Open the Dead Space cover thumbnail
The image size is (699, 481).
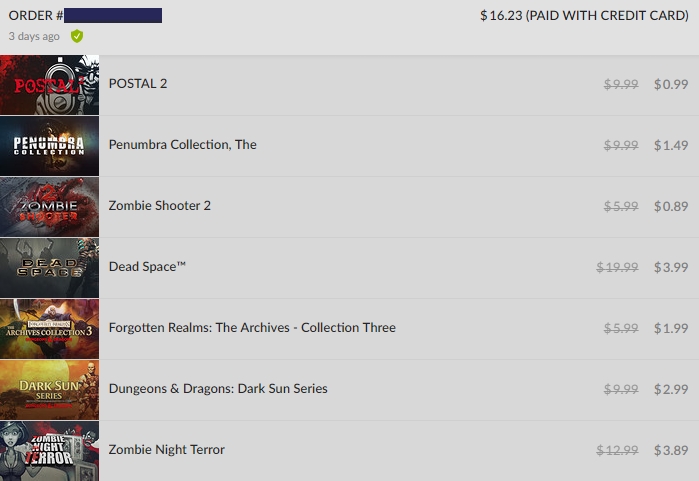point(49,267)
